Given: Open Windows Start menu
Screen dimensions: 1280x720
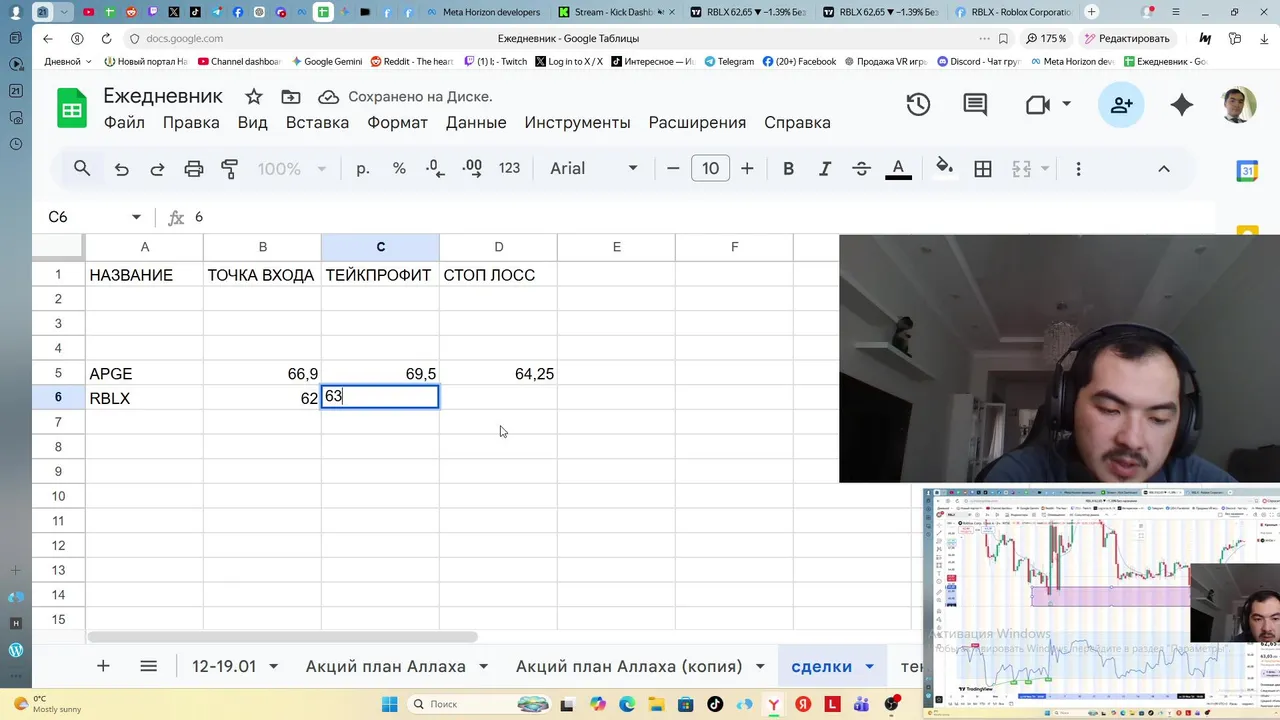Looking at the screenshot, I should (389, 704).
